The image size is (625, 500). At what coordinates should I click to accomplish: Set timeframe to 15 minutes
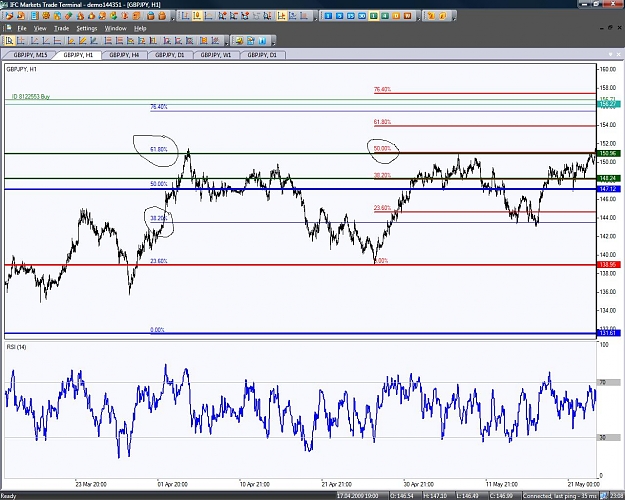click(350, 16)
